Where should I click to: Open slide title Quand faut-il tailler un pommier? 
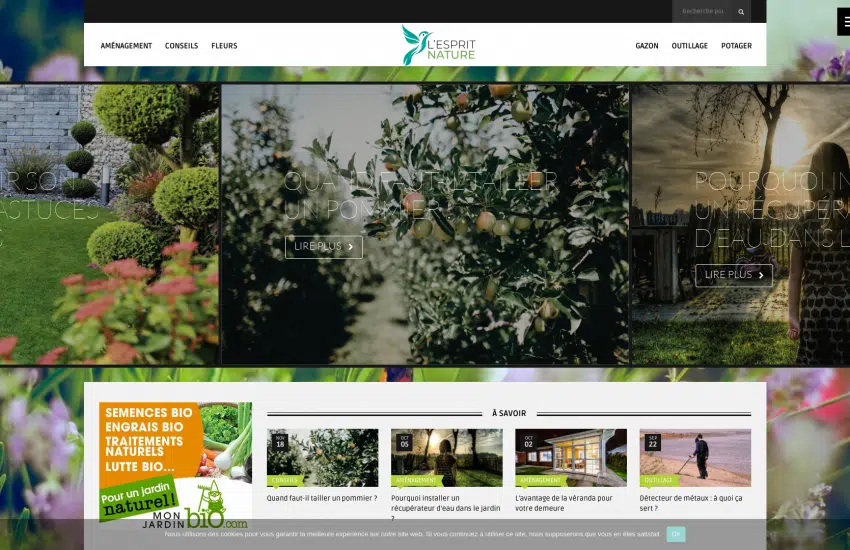point(420,195)
